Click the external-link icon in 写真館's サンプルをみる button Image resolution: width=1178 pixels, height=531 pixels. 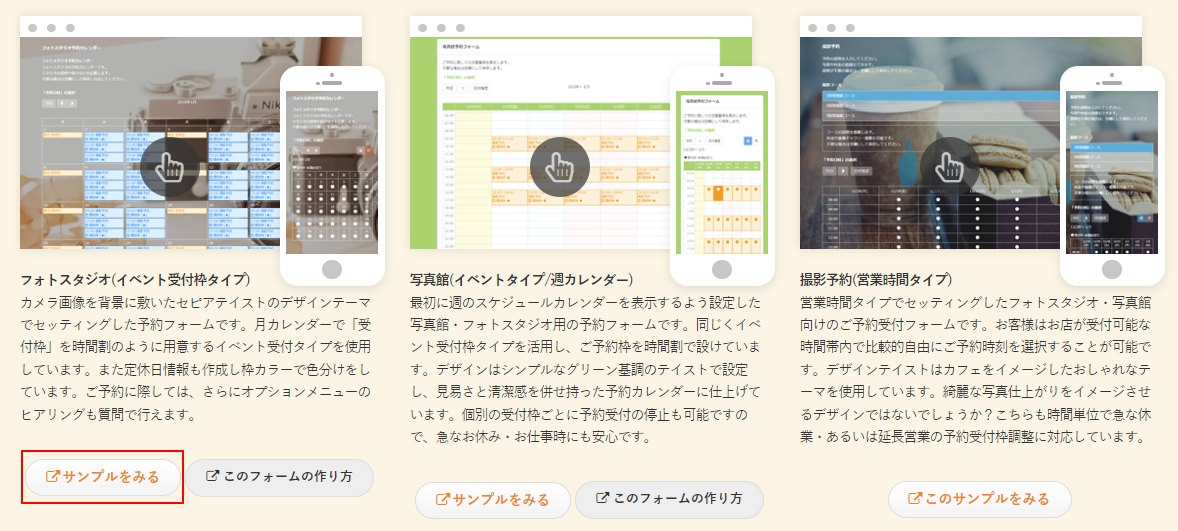click(x=443, y=500)
